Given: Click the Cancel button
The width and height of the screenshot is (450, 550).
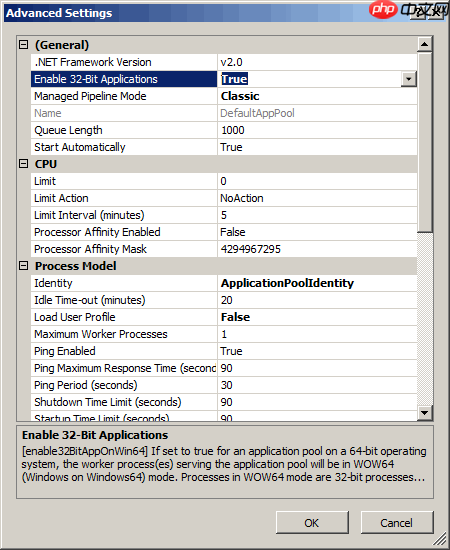Looking at the screenshot, I should [x=397, y=523].
